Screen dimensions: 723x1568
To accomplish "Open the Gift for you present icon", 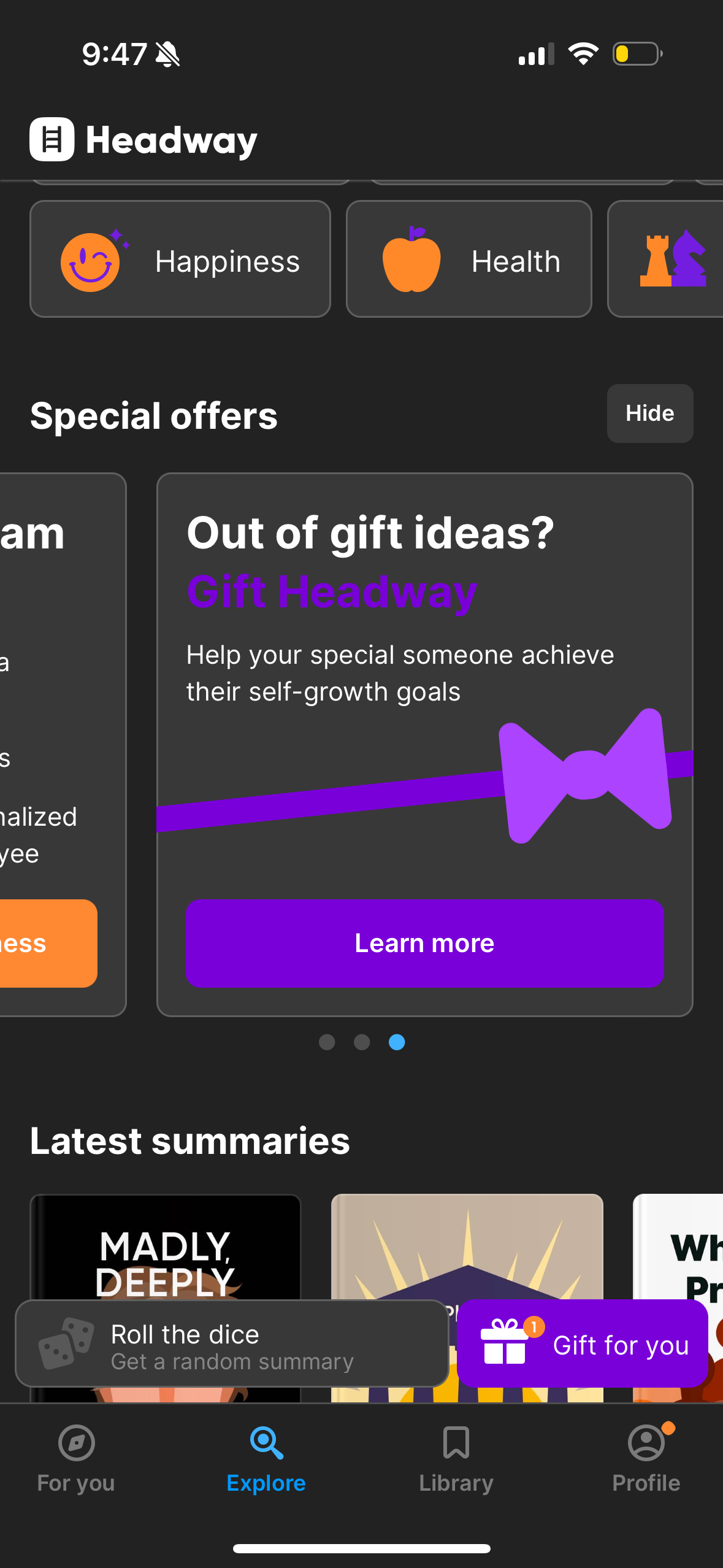I will click(x=505, y=1343).
